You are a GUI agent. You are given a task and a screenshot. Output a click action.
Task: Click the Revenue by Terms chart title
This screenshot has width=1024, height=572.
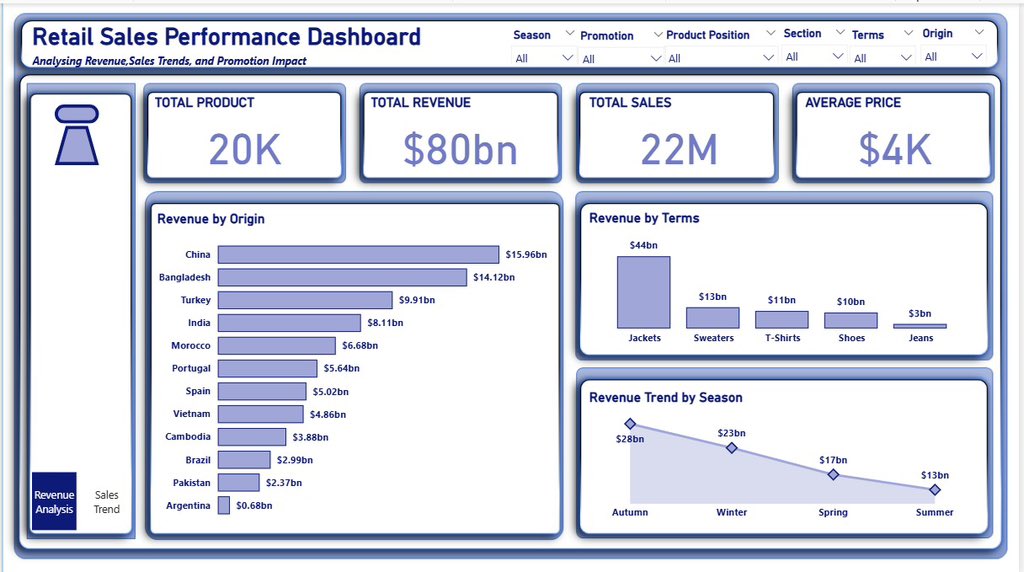pos(644,218)
